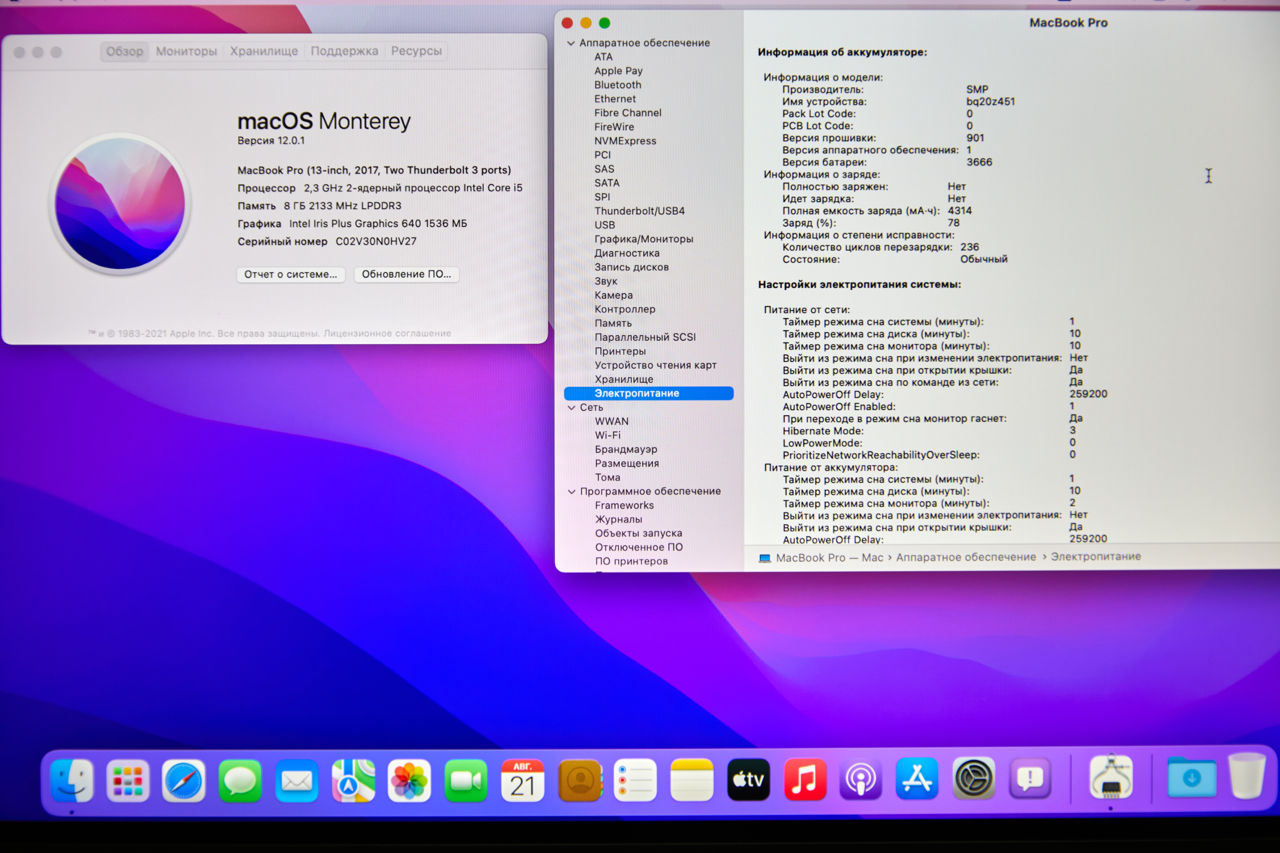The width and height of the screenshot is (1280, 853).
Task: Open Reminders app in Dock
Action: coord(635,780)
